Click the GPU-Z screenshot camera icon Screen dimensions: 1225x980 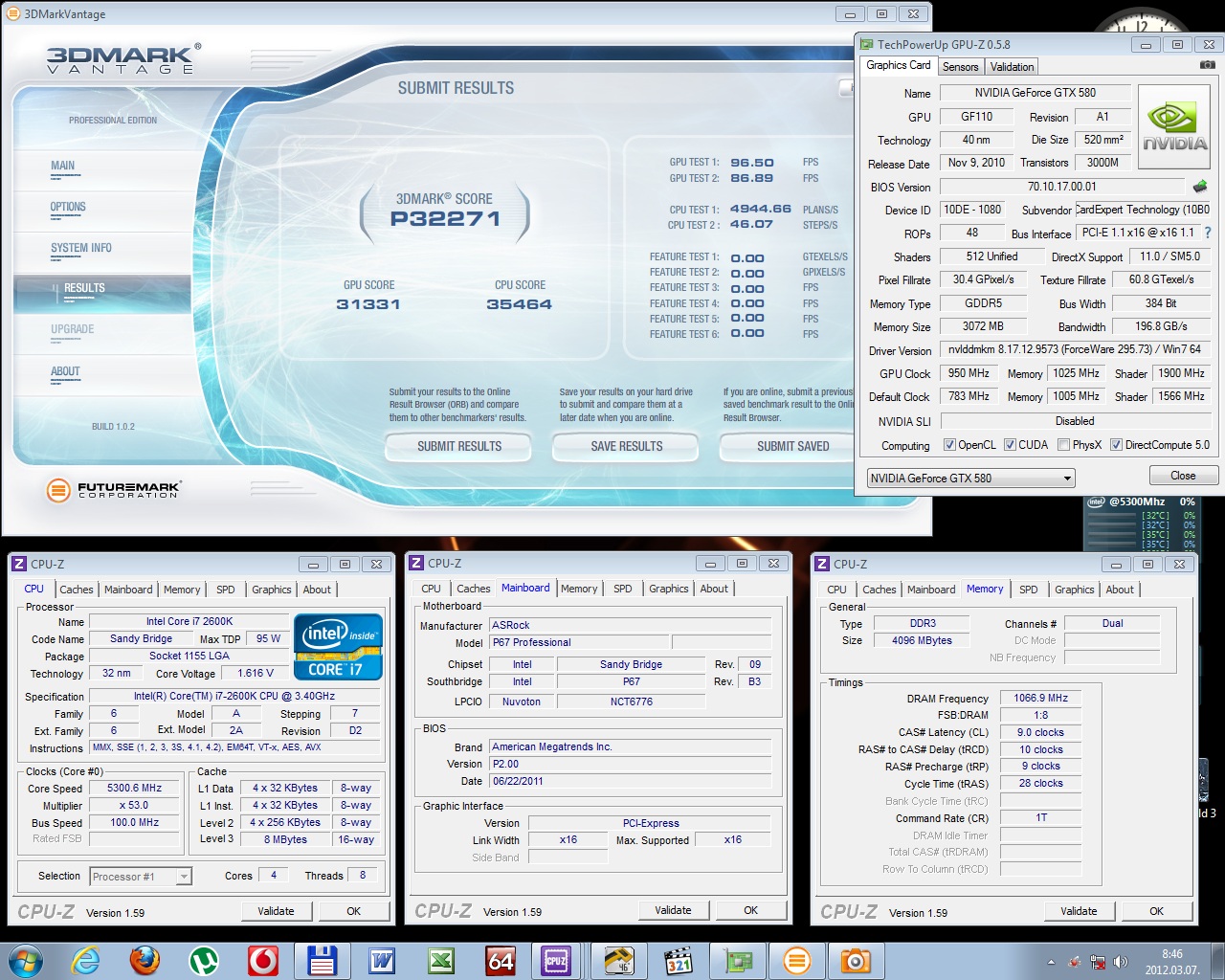pos(1208,65)
